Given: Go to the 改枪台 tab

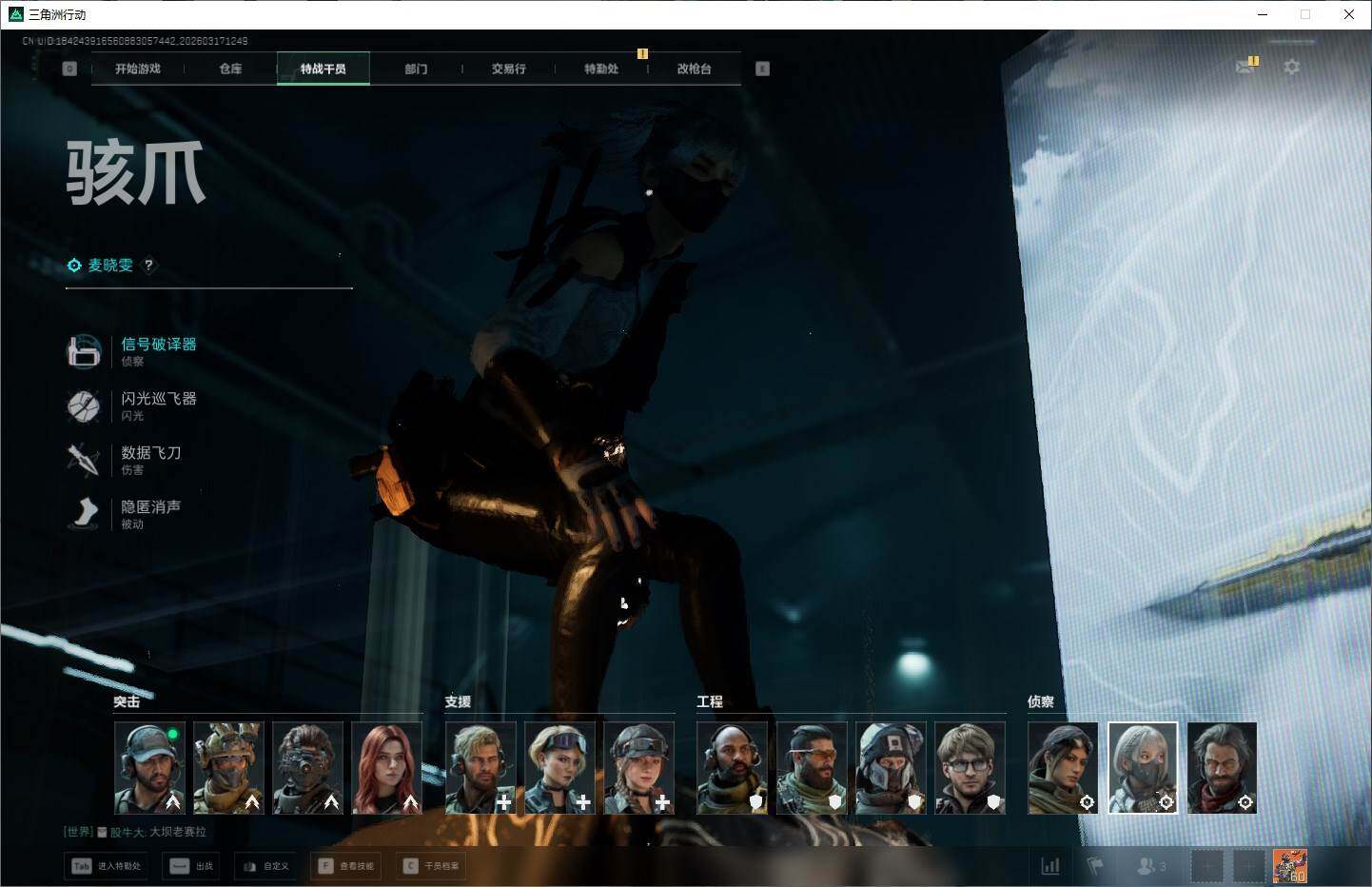Looking at the screenshot, I should pyautogui.click(x=694, y=69).
